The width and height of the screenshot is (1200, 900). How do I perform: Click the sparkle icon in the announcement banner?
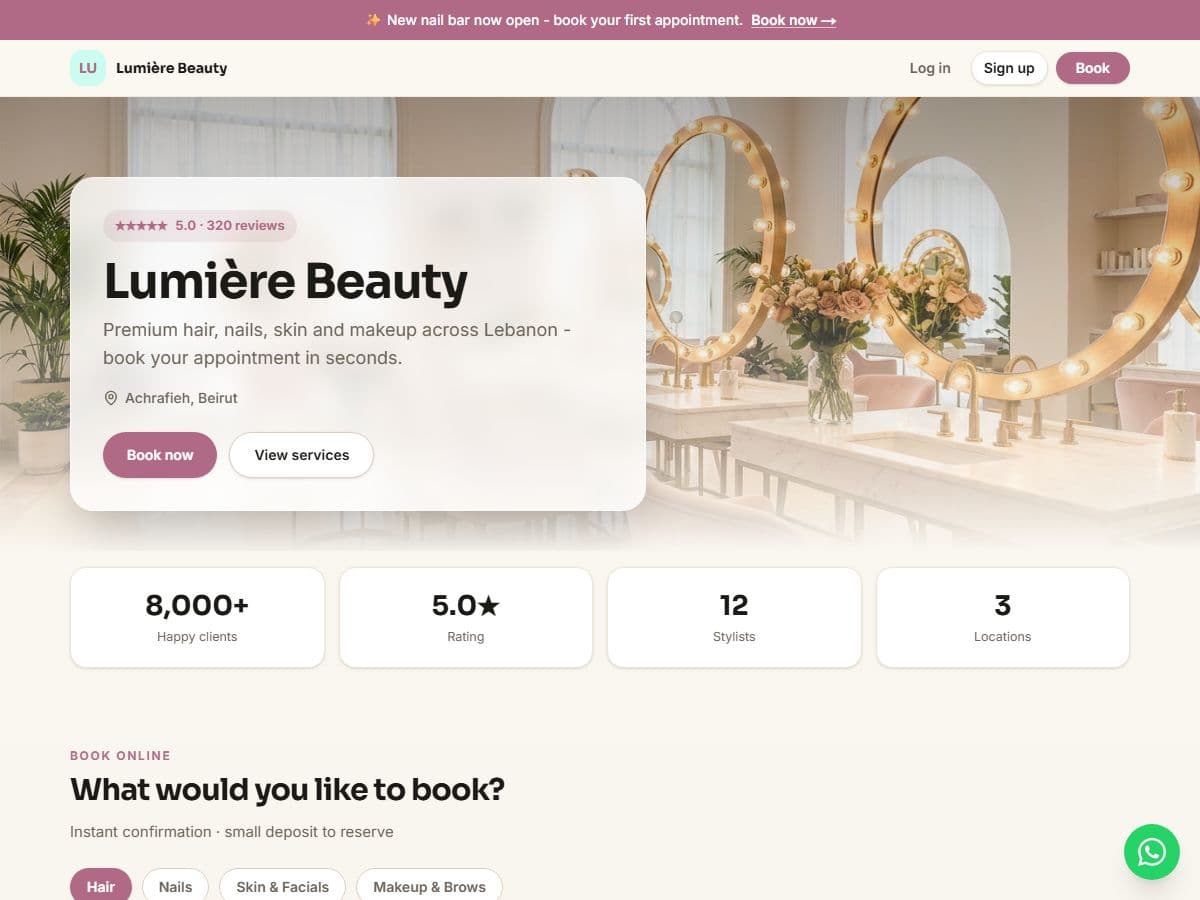(x=373, y=20)
